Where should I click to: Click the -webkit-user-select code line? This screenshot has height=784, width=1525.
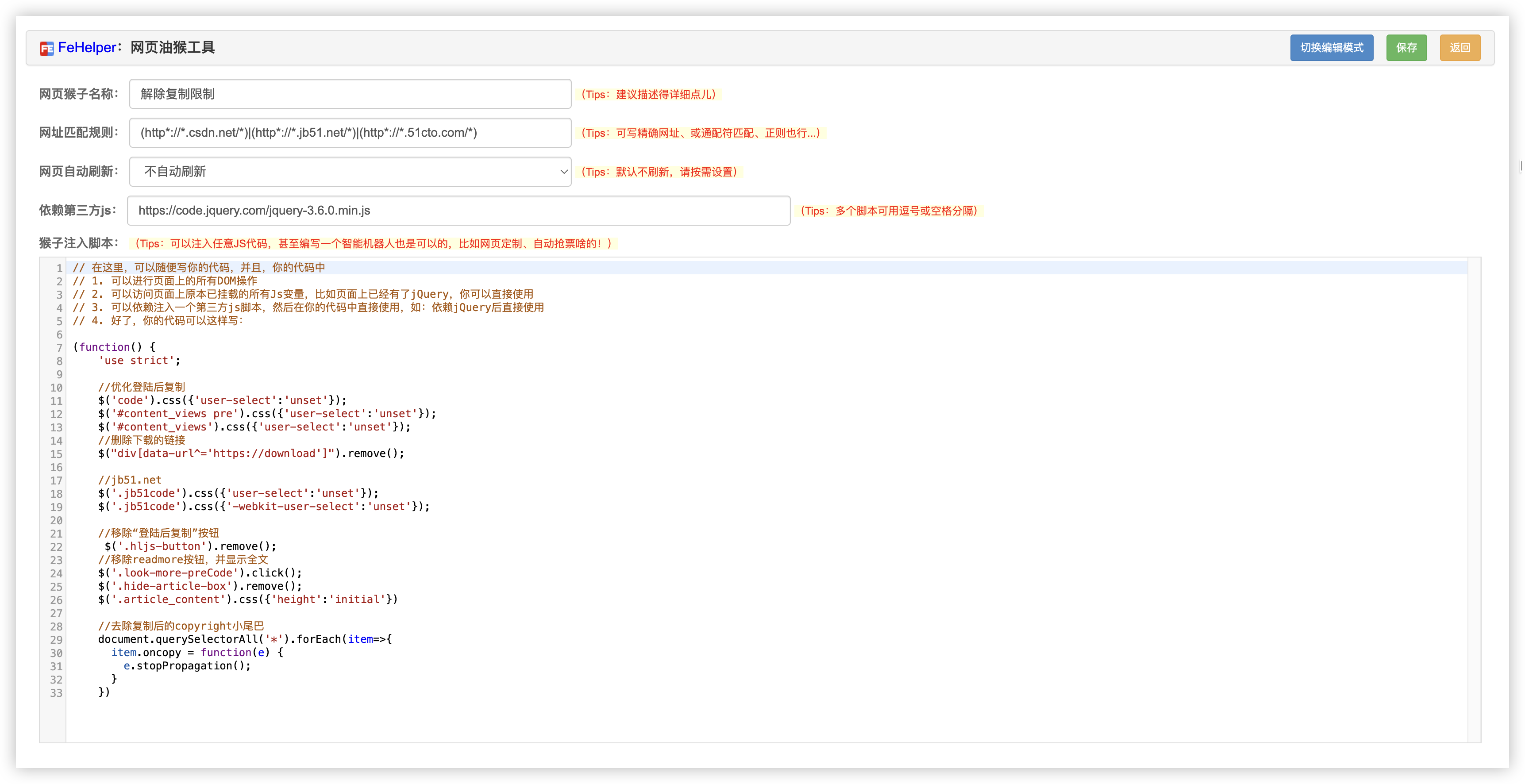point(264,507)
